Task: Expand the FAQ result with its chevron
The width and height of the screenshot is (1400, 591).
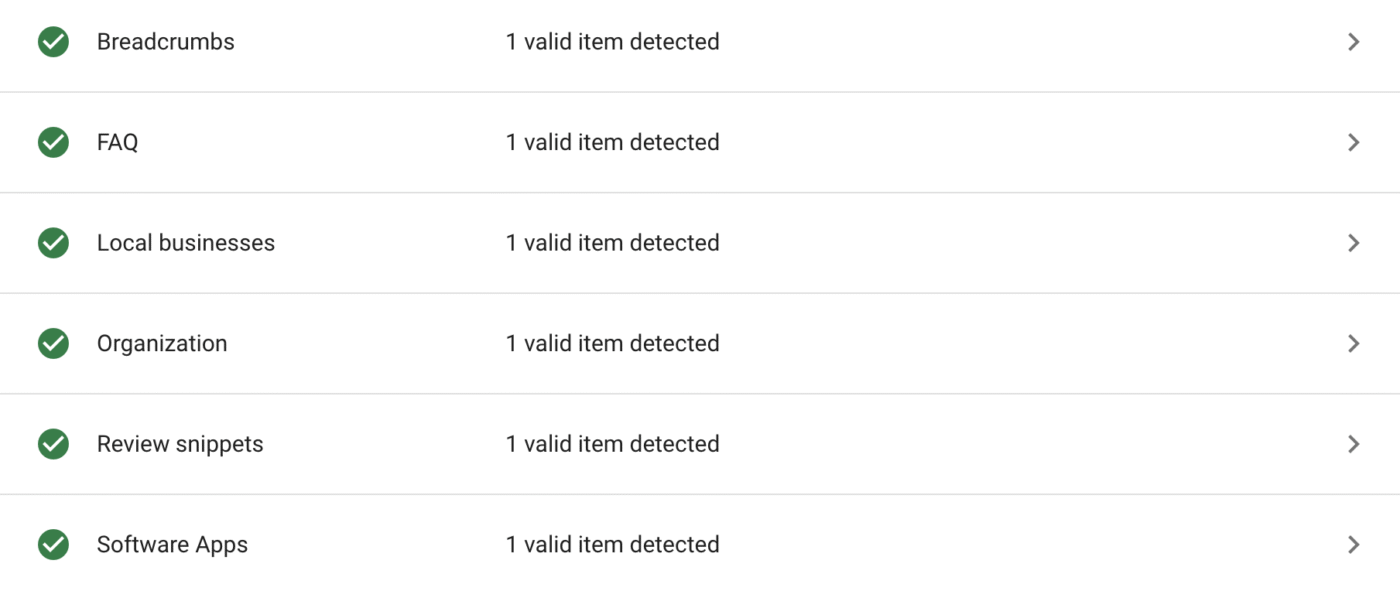Action: (1354, 142)
